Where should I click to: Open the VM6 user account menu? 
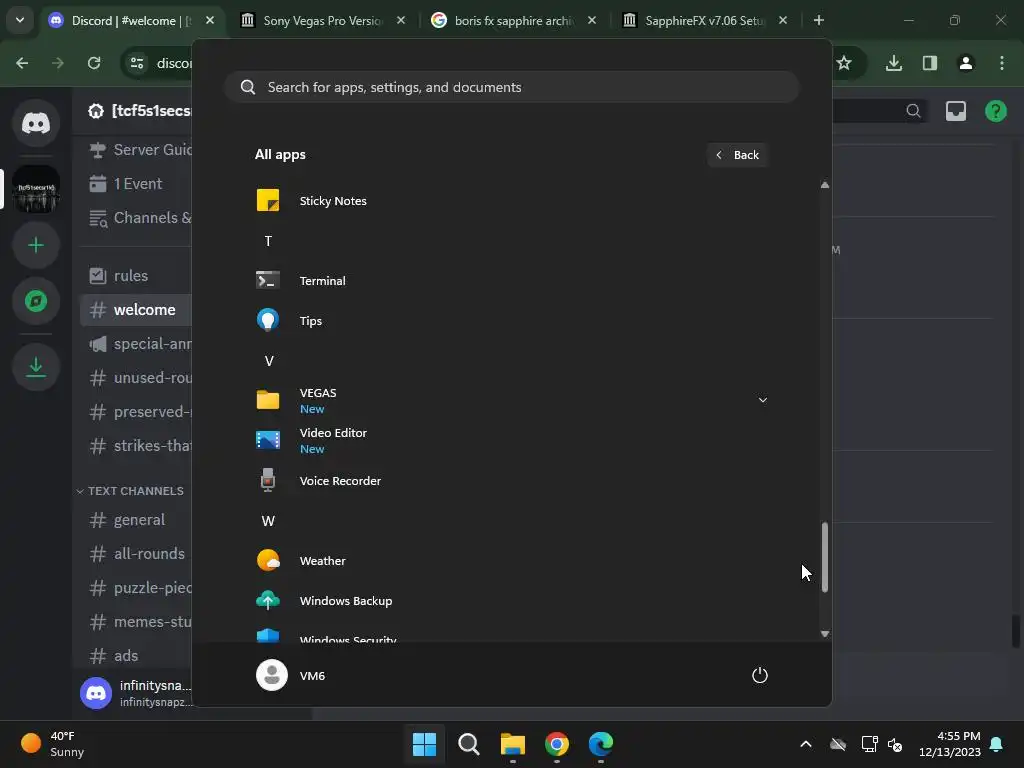[x=291, y=675]
